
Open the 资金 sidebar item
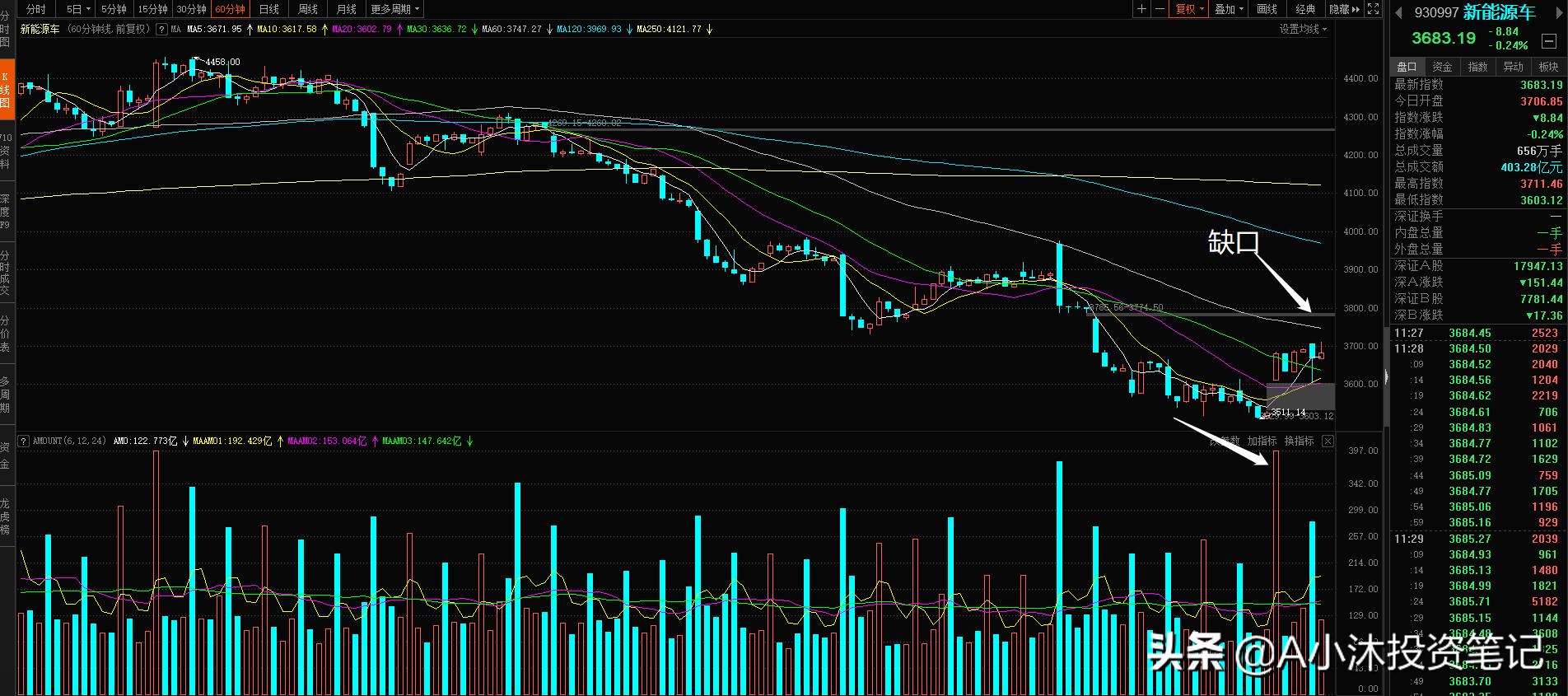coord(7,455)
